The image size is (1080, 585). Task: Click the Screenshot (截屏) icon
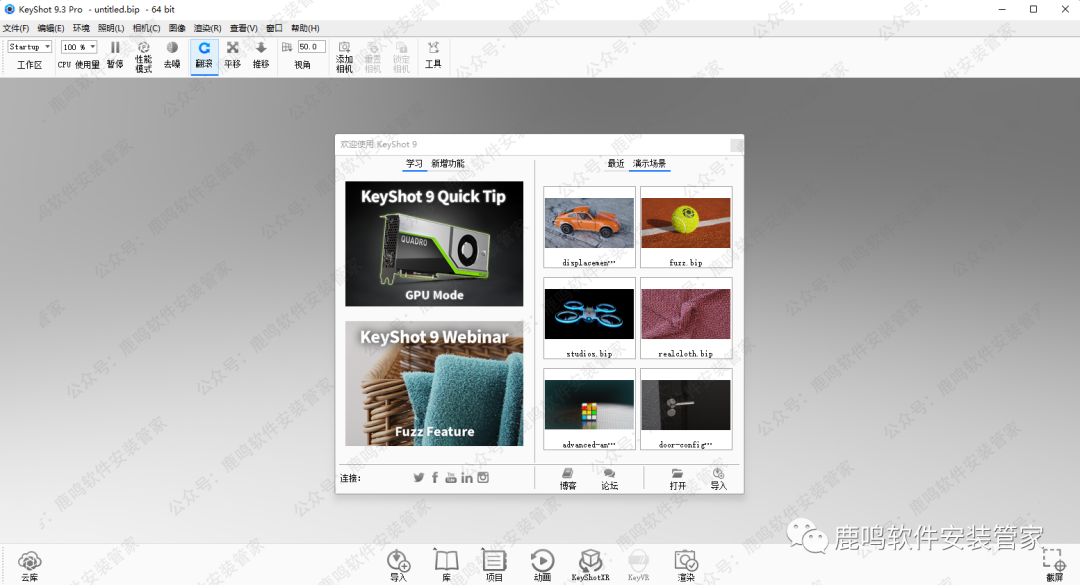(x=1054, y=565)
